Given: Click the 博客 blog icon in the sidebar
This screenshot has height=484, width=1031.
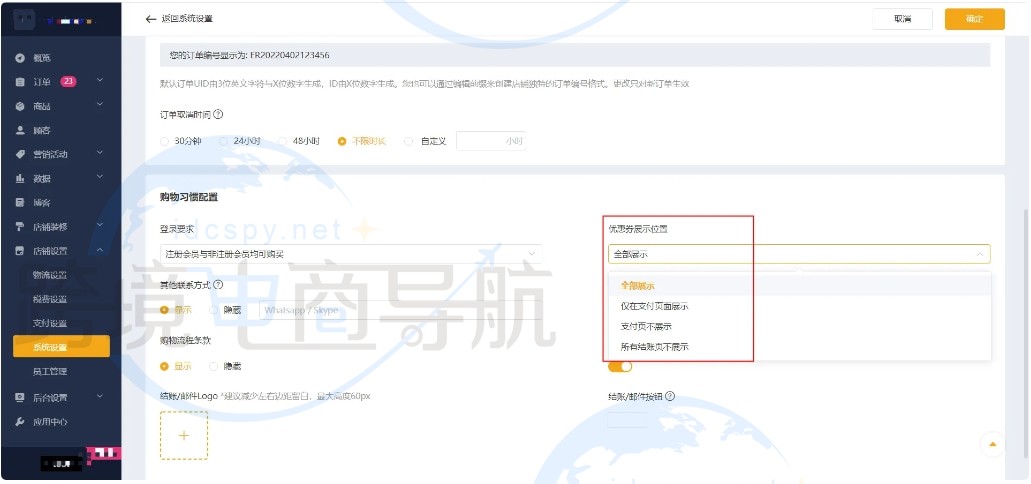Looking at the screenshot, I should click(20, 203).
